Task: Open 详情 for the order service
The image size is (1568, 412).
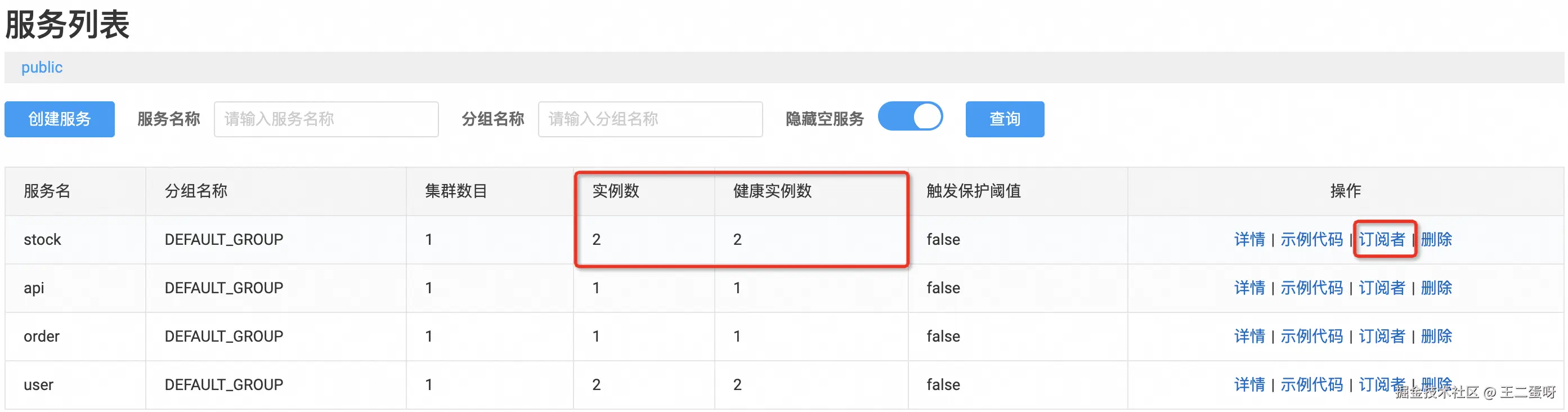Action: (1248, 336)
